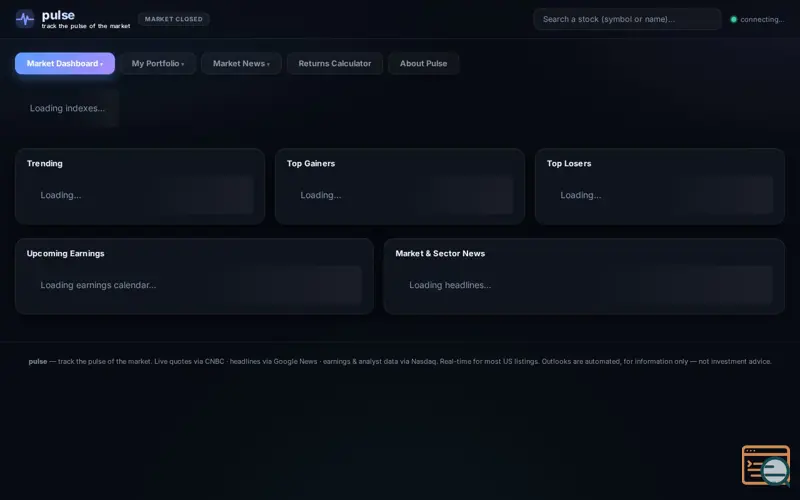Click the Market & Sector News heading
Viewport: 800px width, 500px height.
440,254
